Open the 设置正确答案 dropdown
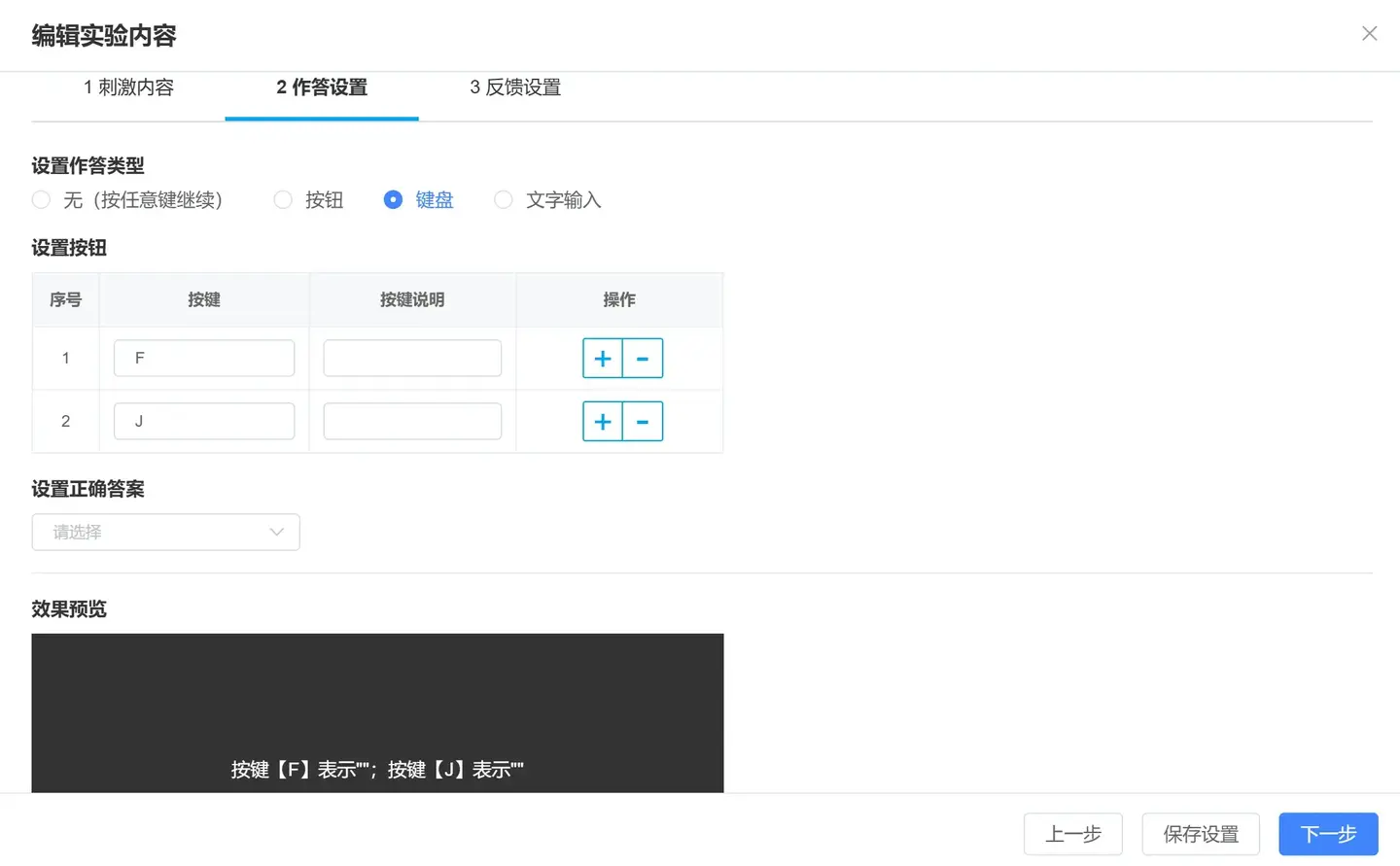Screen dimensions: 1400x866 [165, 533]
